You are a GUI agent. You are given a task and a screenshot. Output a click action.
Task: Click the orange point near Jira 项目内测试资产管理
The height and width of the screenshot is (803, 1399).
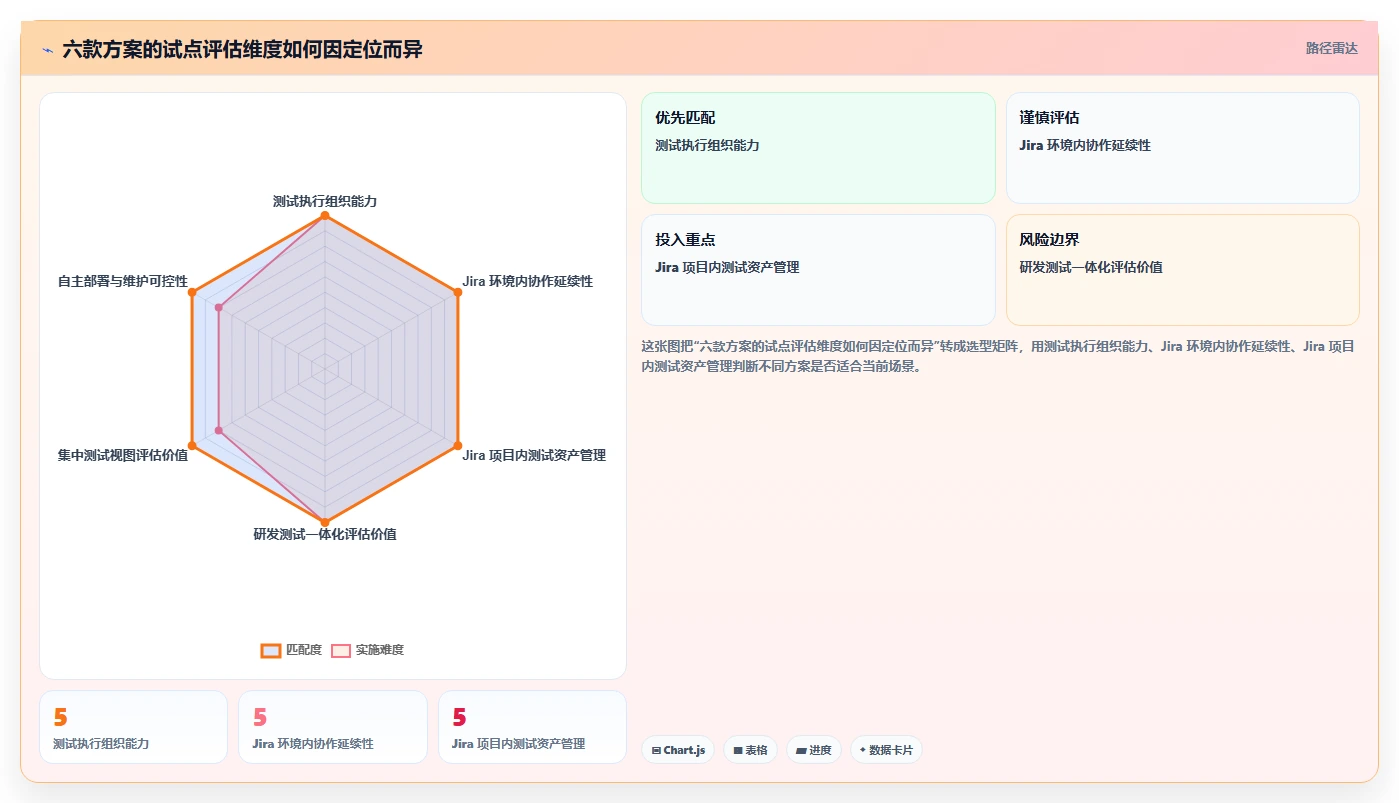[458, 445]
